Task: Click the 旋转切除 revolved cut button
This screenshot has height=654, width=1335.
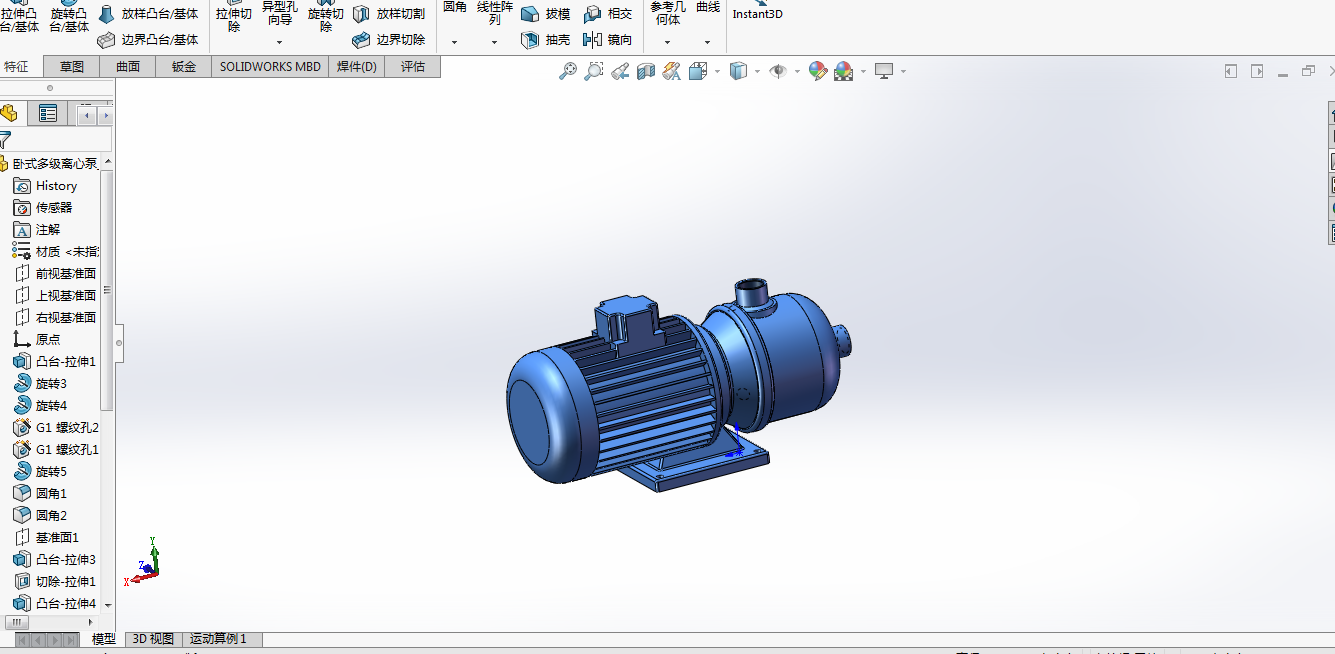Action: coord(326,16)
